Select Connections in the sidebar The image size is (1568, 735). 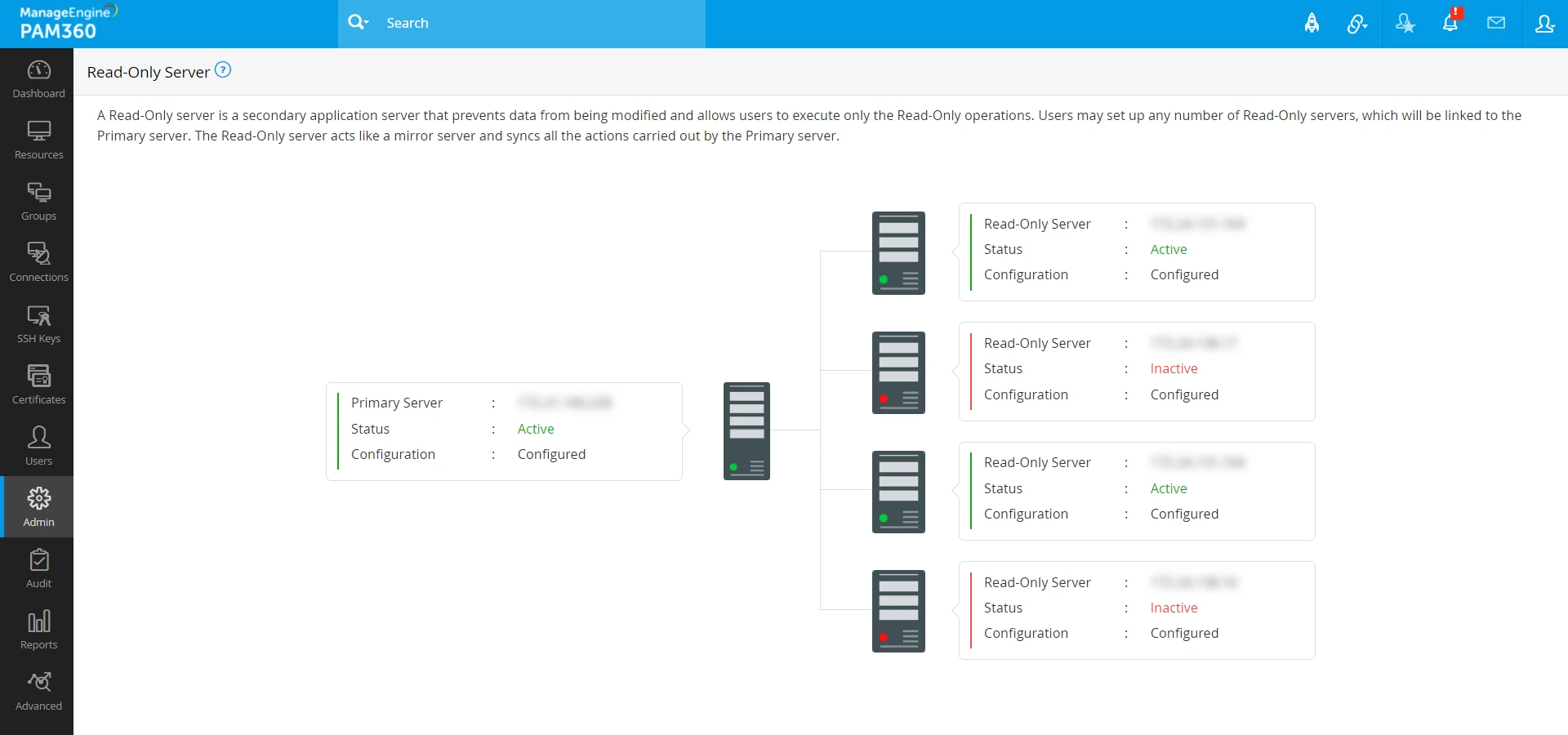point(38,263)
